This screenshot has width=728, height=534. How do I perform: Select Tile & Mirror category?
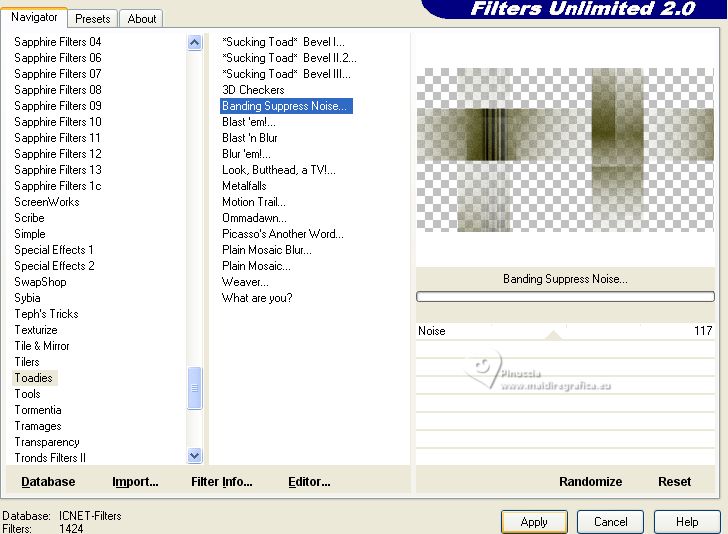[42, 346]
